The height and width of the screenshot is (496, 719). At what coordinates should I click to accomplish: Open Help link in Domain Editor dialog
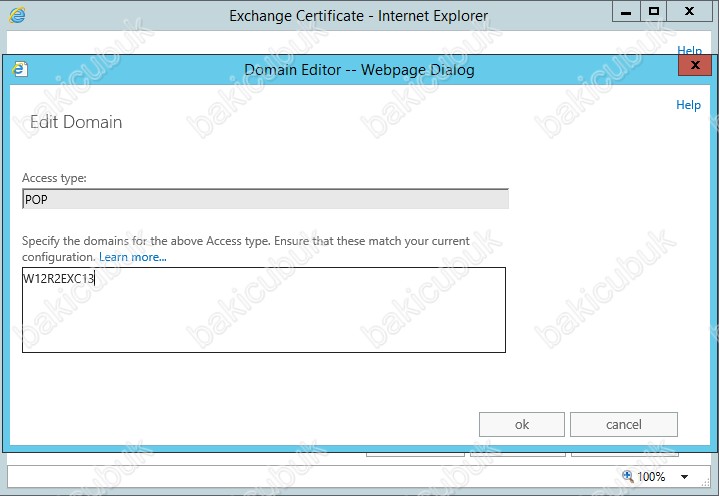pyautogui.click(x=688, y=105)
